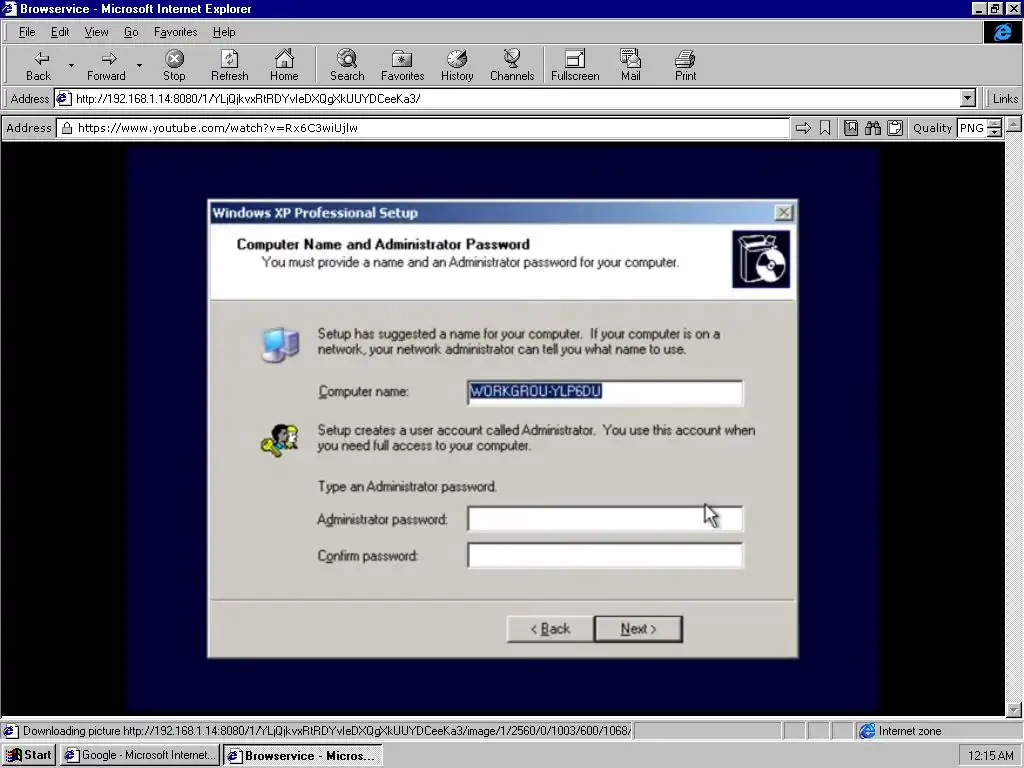The image size is (1024, 768).
Task: Click the Back toolbar button in Internet Explorer
Action: [39, 65]
